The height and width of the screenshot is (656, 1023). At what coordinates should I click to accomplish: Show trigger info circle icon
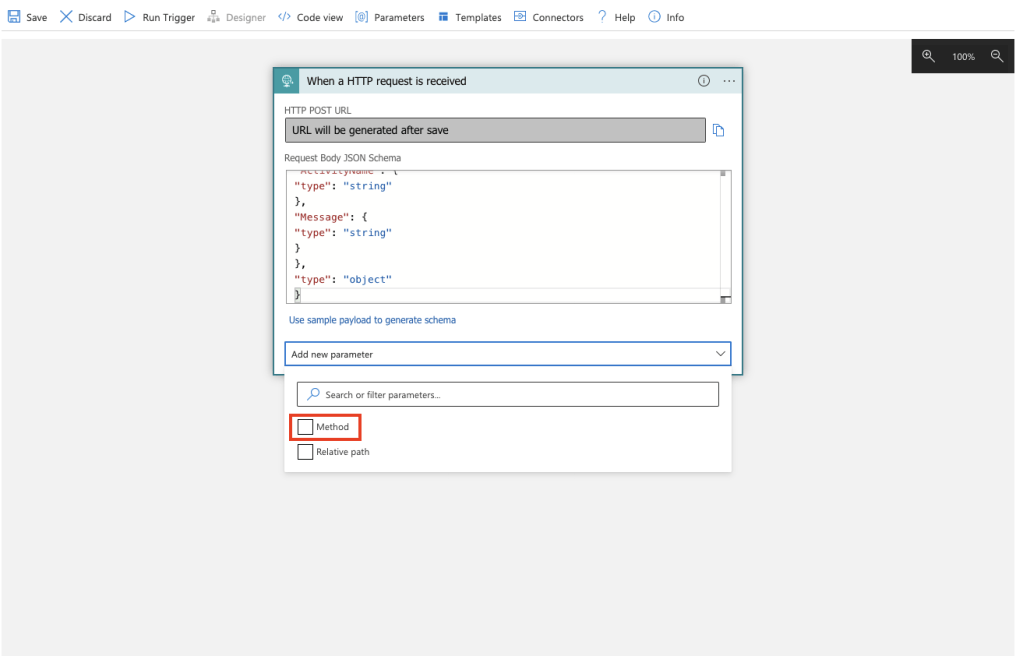(703, 81)
